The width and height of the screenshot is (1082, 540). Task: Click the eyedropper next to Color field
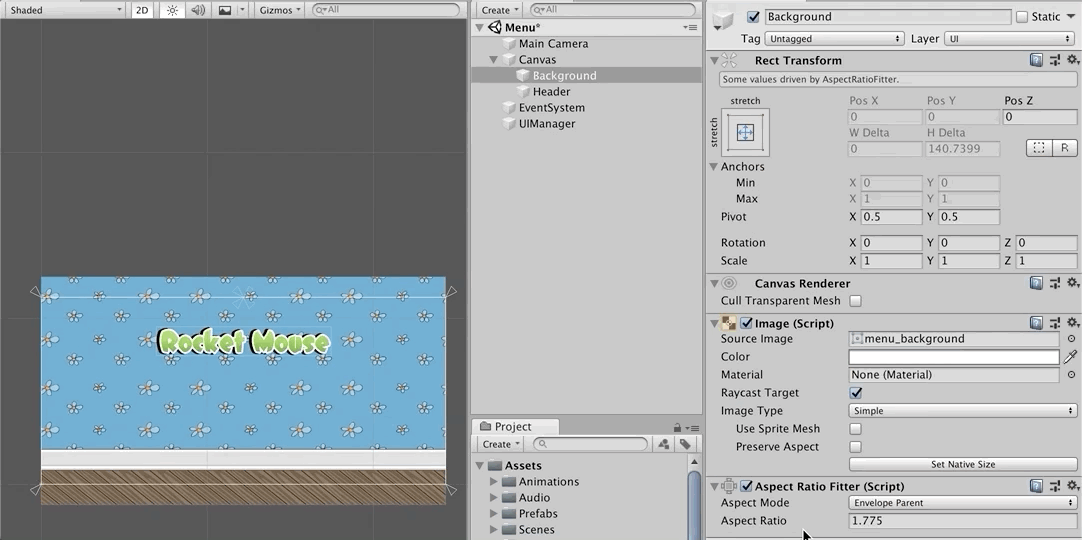(x=1071, y=357)
